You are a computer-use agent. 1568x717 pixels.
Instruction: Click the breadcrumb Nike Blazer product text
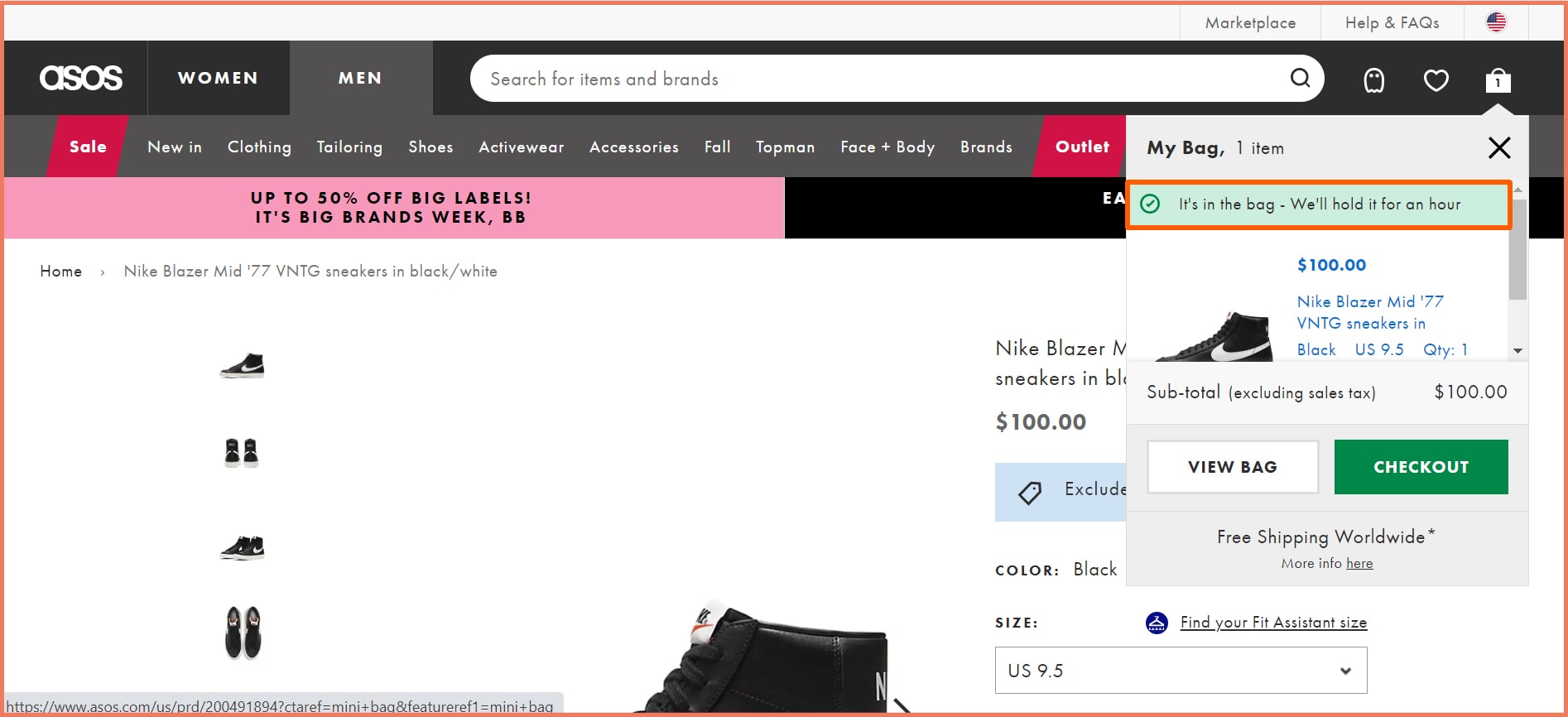point(310,272)
